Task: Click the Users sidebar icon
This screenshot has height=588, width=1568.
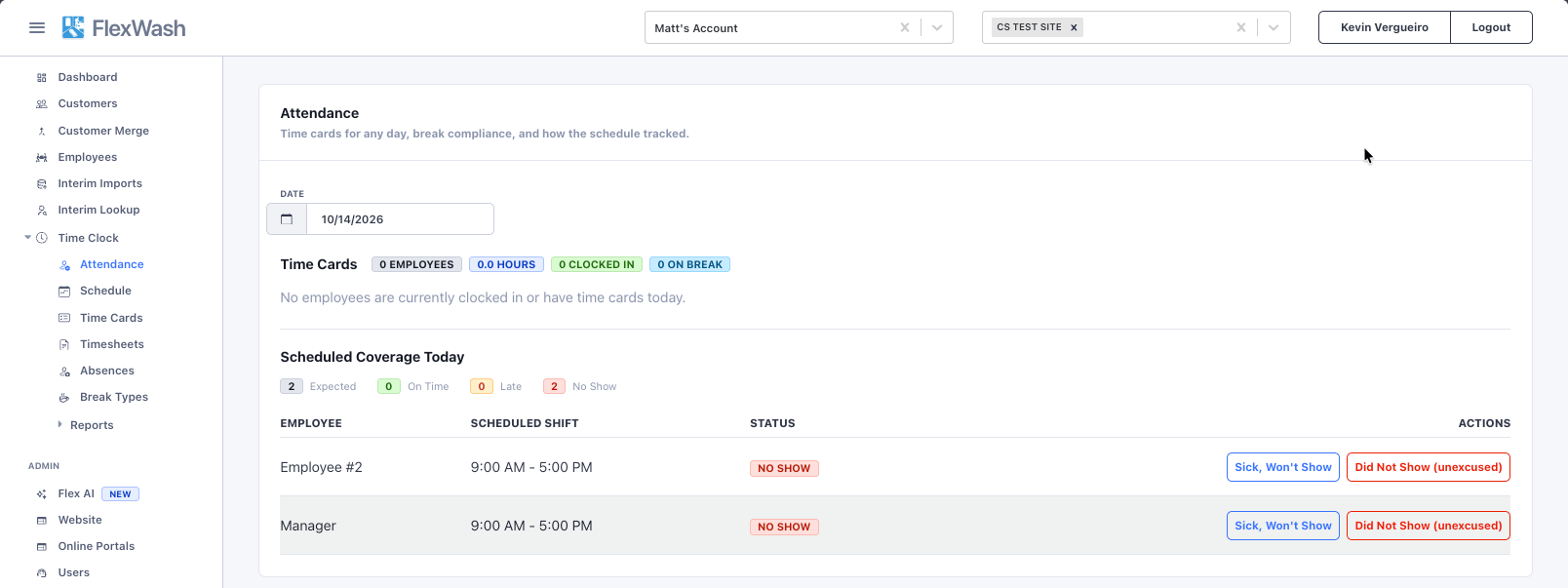Action: [x=41, y=573]
